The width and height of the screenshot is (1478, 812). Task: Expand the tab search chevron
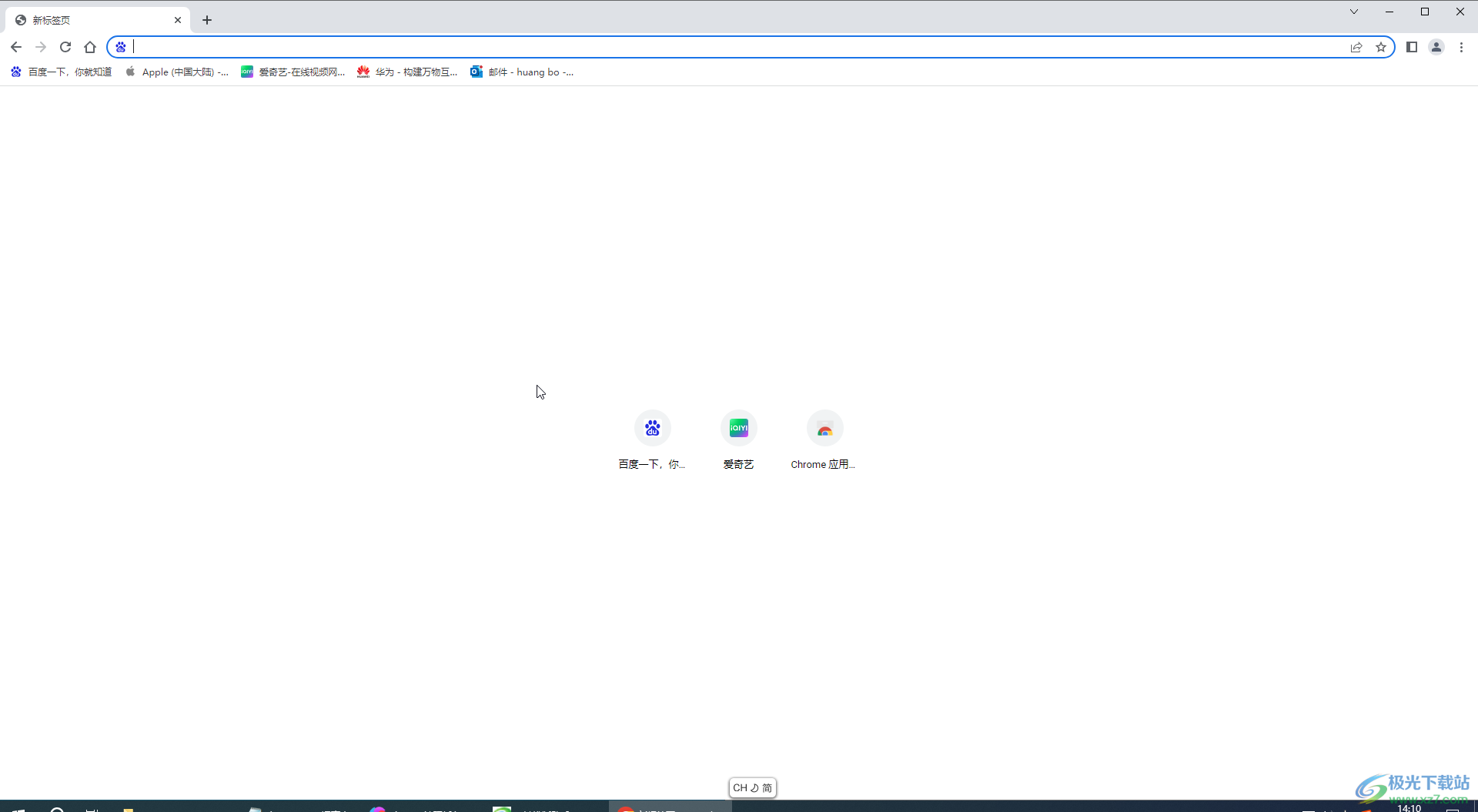point(1354,12)
